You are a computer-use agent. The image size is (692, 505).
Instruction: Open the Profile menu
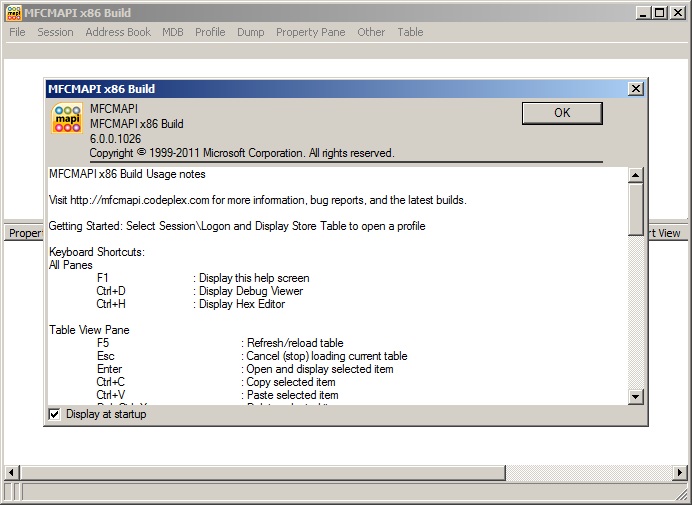pyautogui.click(x=210, y=32)
